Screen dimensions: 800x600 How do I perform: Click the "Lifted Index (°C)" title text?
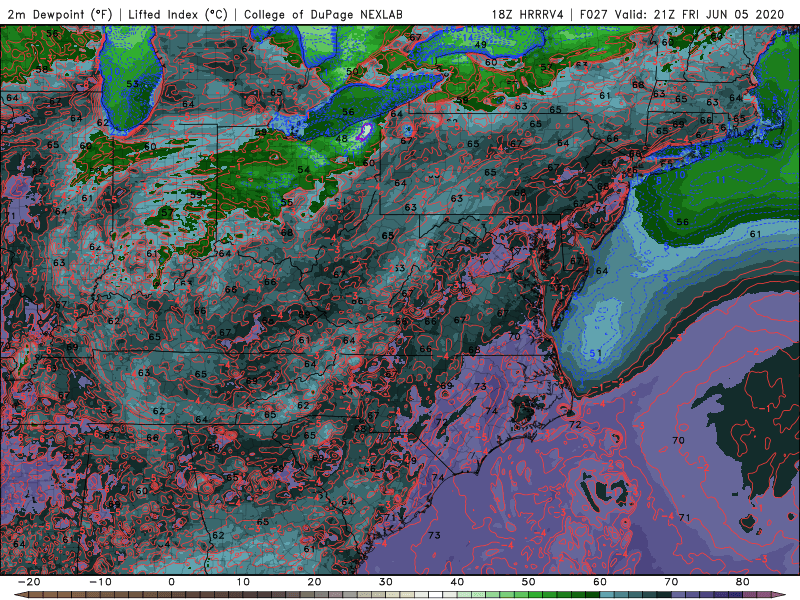pos(178,14)
